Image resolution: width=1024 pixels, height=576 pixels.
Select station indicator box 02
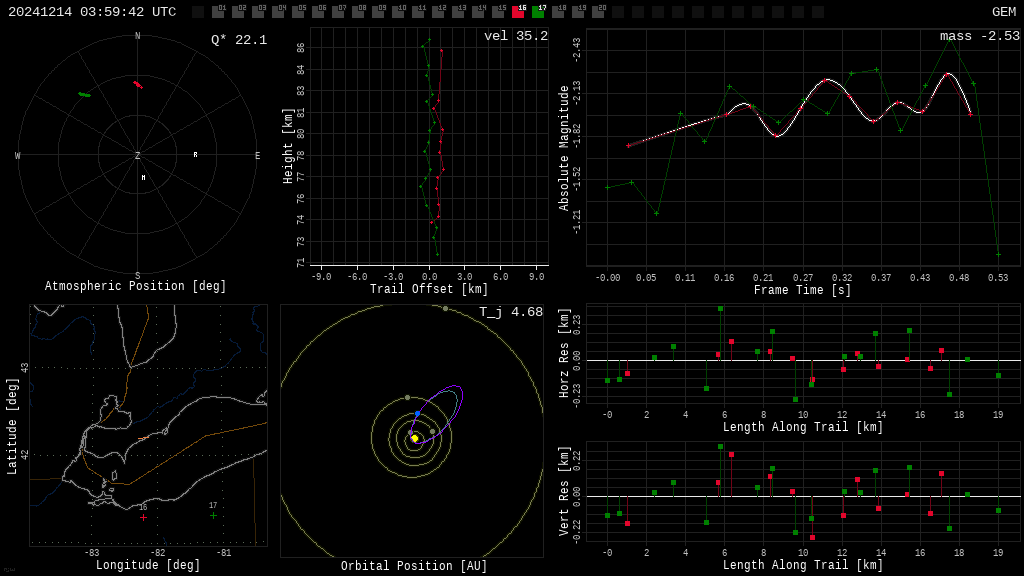[238, 12]
